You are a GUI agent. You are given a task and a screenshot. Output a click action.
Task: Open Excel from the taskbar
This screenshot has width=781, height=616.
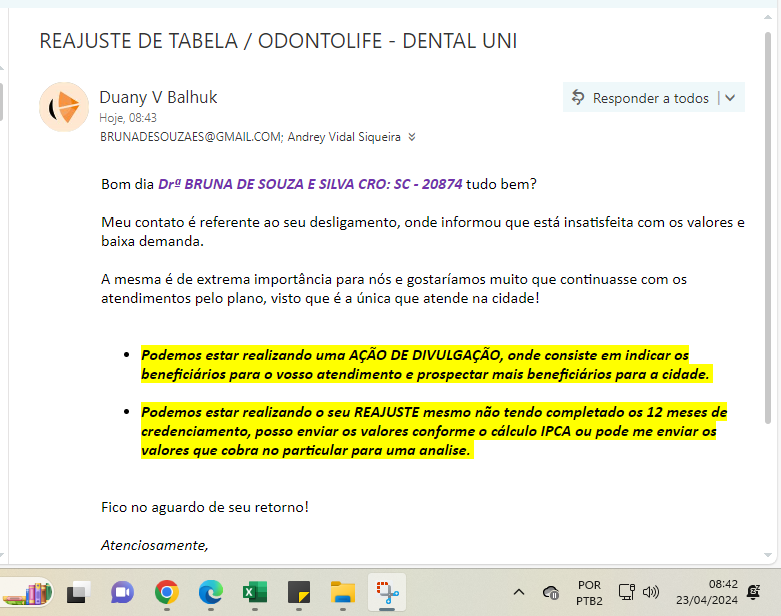pos(255,593)
